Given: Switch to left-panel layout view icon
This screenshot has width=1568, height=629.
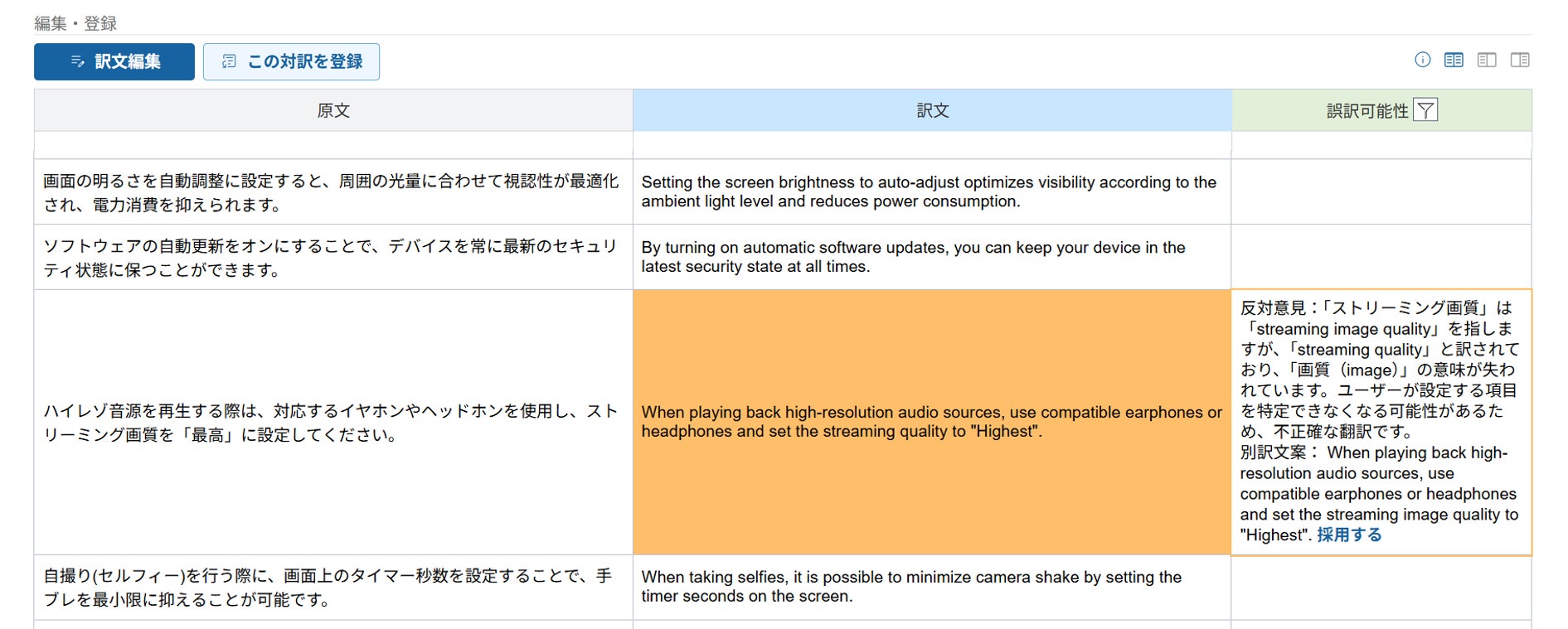Looking at the screenshot, I should pos(1487,60).
